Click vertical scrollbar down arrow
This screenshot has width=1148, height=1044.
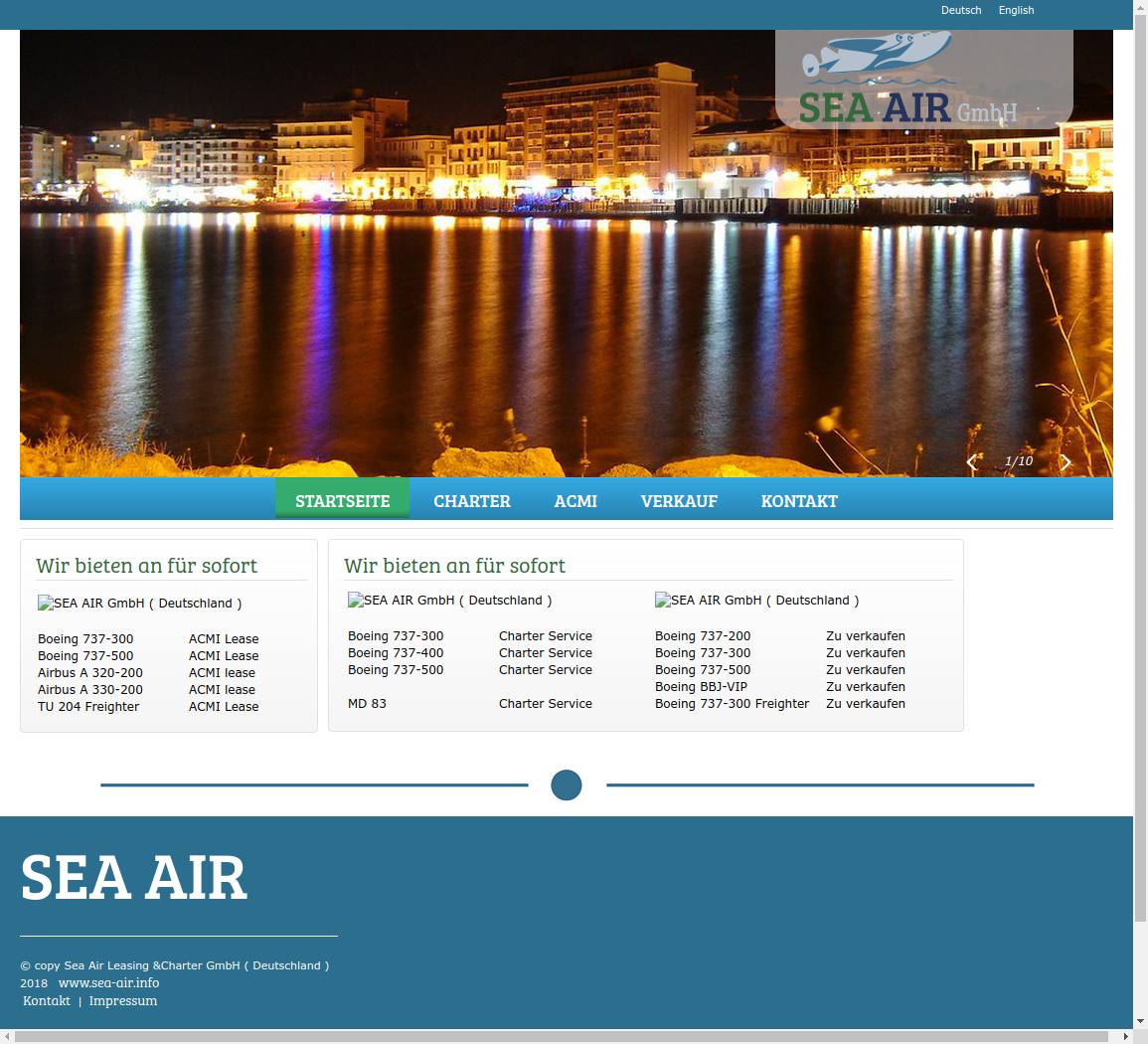pyautogui.click(x=1141, y=1021)
